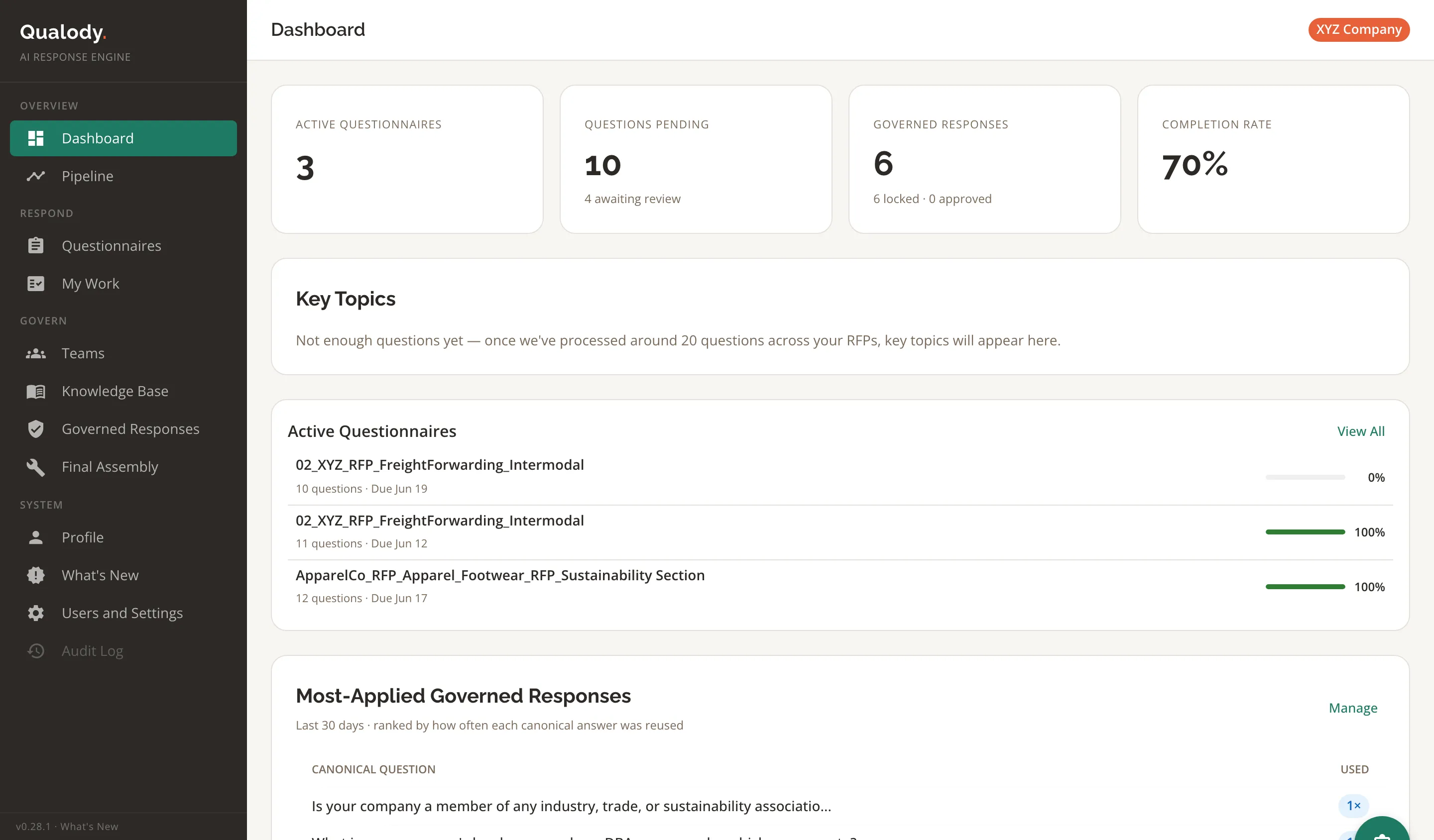Click the Completion Rate 70% card

[x=1274, y=159]
